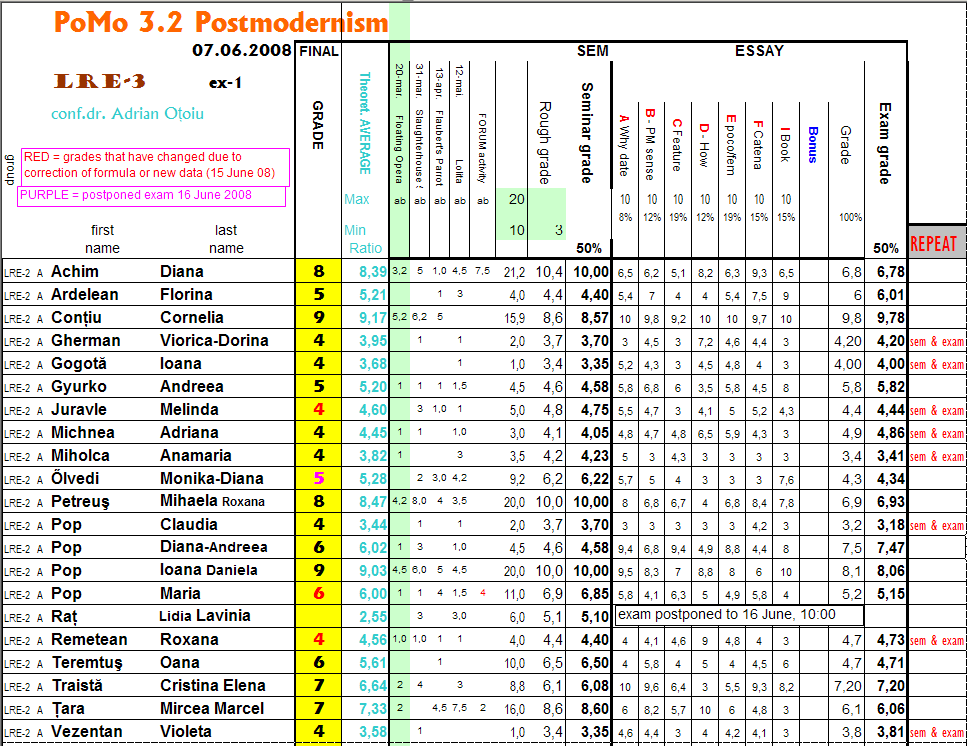The height and width of the screenshot is (746, 967).
Task: Click Pop Ioana's seminar grade '10,00'
Action: 591,571
